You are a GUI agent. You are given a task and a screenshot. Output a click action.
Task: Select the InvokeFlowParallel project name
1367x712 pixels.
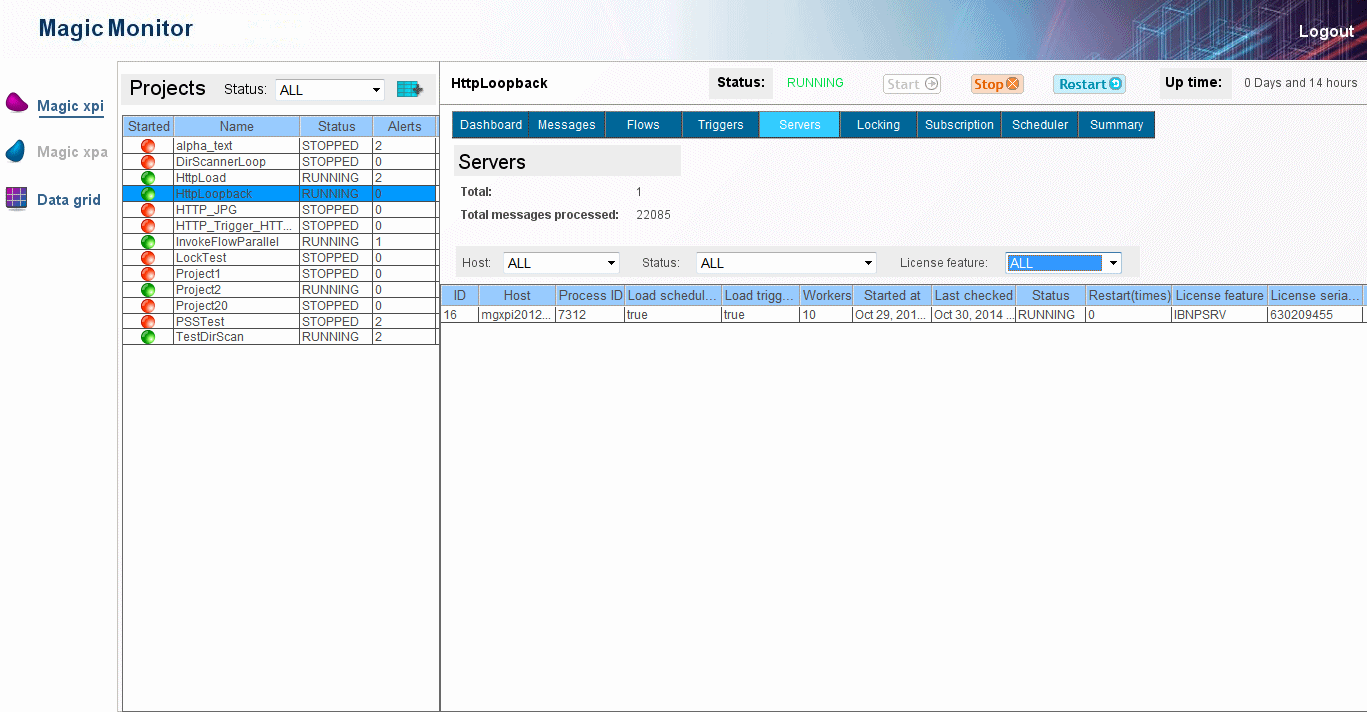[227, 242]
